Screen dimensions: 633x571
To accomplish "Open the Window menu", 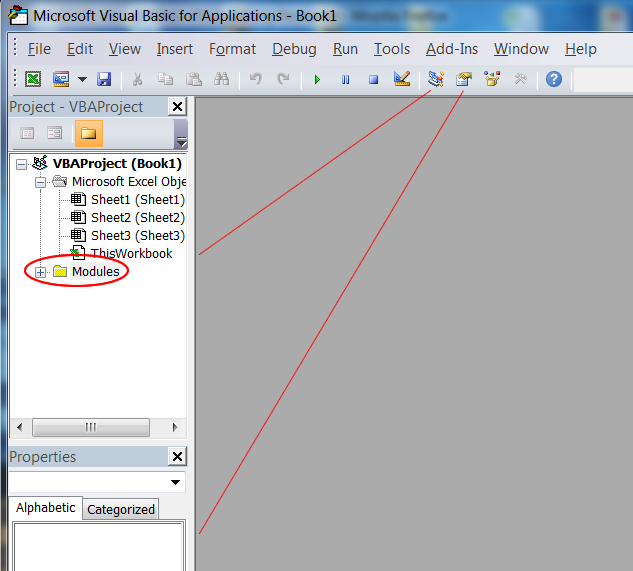I will [x=521, y=49].
